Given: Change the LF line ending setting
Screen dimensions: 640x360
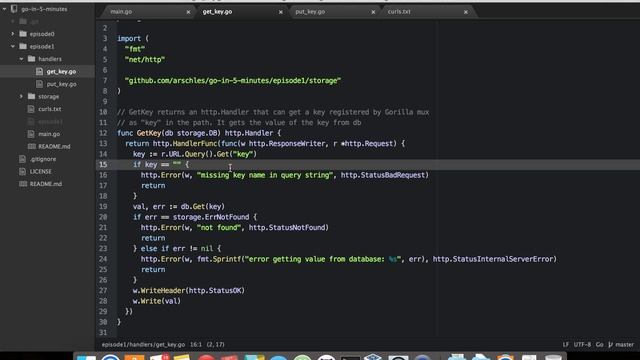Looking at the screenshot, I should (565, 344).
